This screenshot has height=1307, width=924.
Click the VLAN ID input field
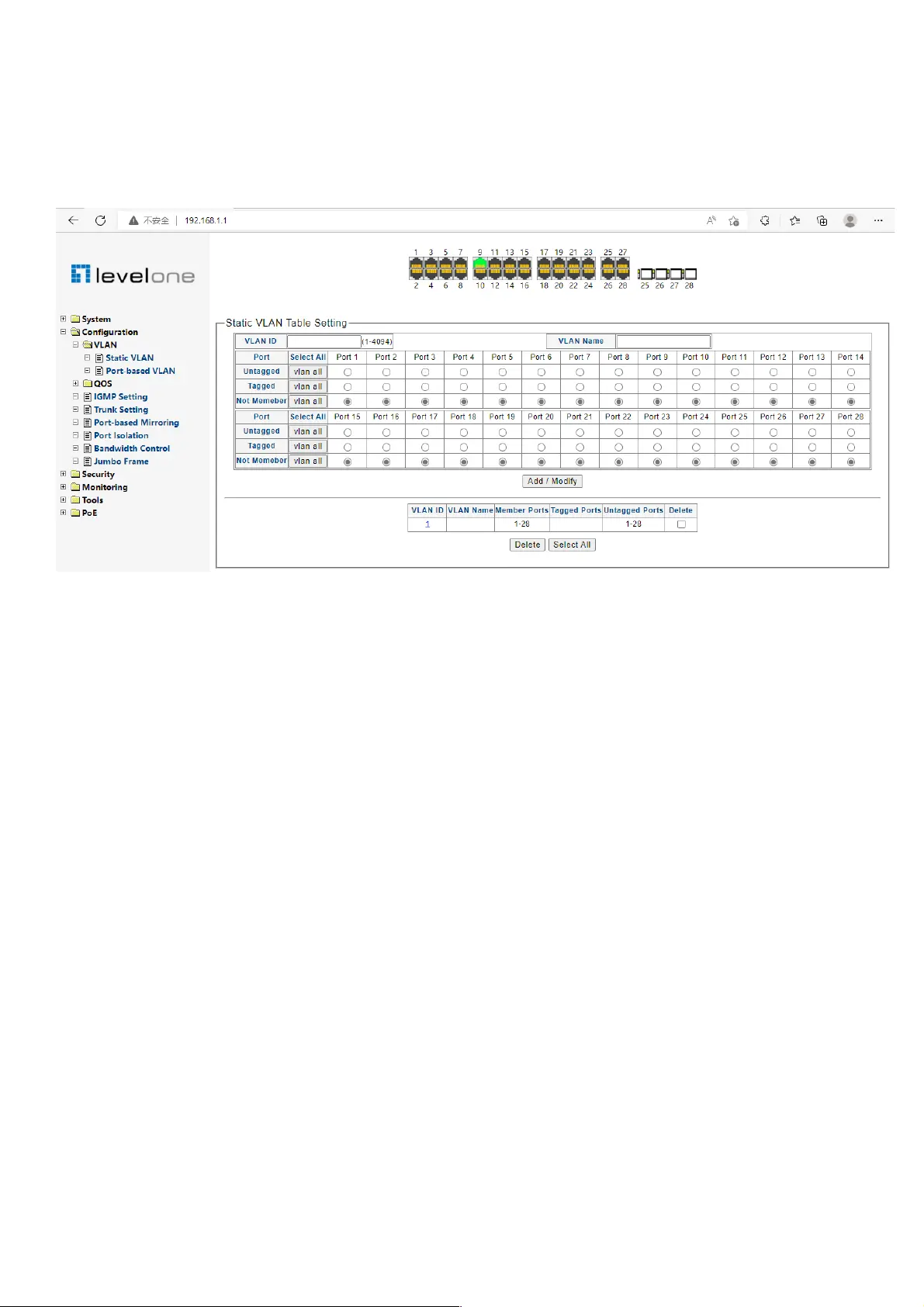coord(324,341)
